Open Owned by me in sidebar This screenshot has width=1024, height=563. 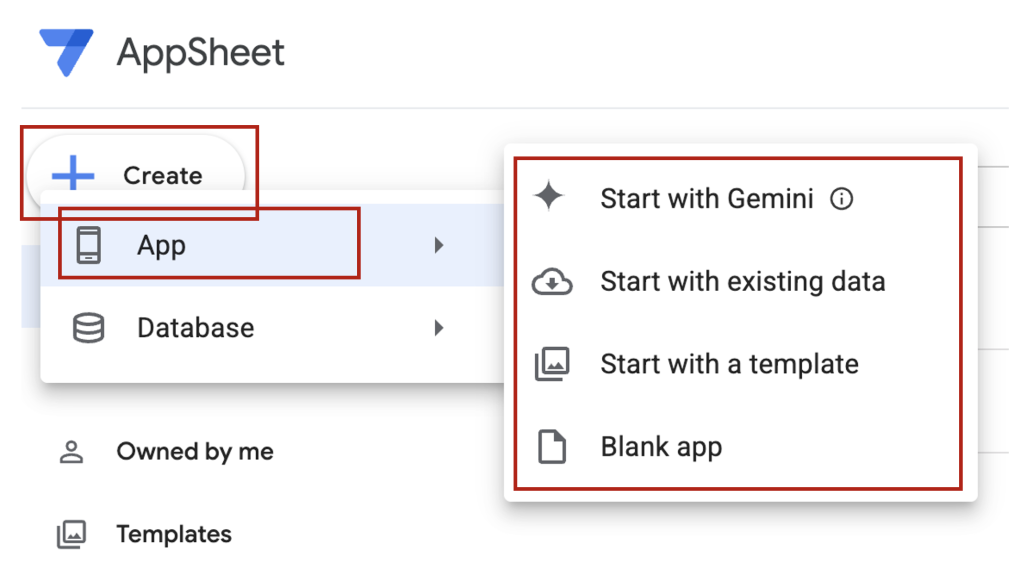pyautogui.click(x=194, y=452)
